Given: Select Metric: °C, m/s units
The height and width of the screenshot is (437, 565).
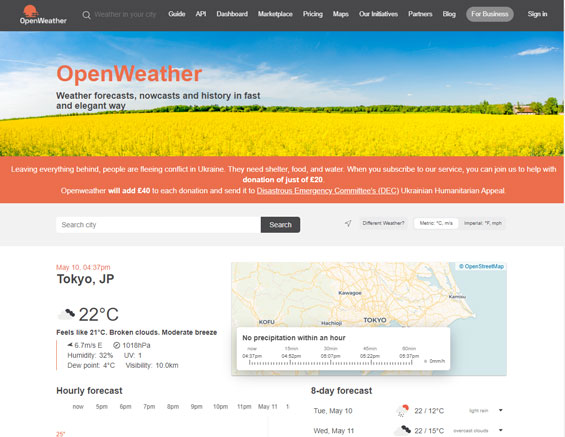Looking at the screenshot, I should [x=436, y=223].
